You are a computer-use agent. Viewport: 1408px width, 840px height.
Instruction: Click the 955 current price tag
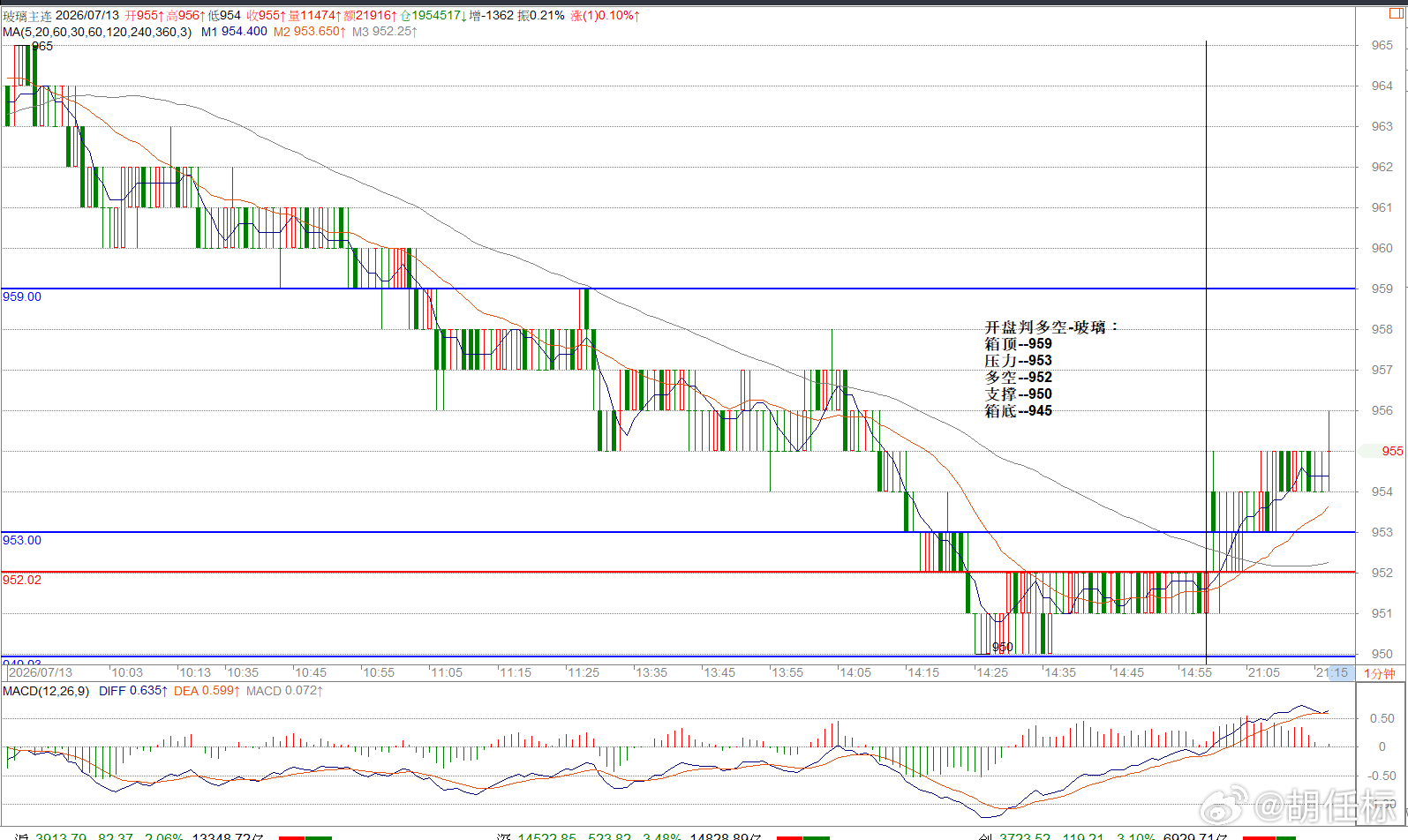[x=1392, y=451]
